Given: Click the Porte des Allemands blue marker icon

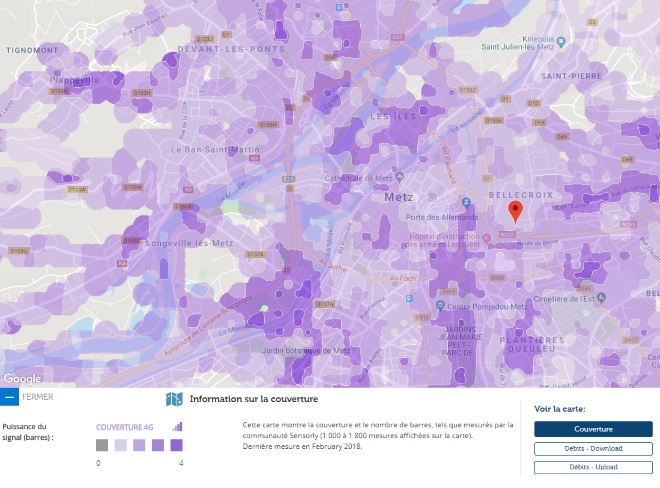Looking at the screenshot, I should 466,203.
